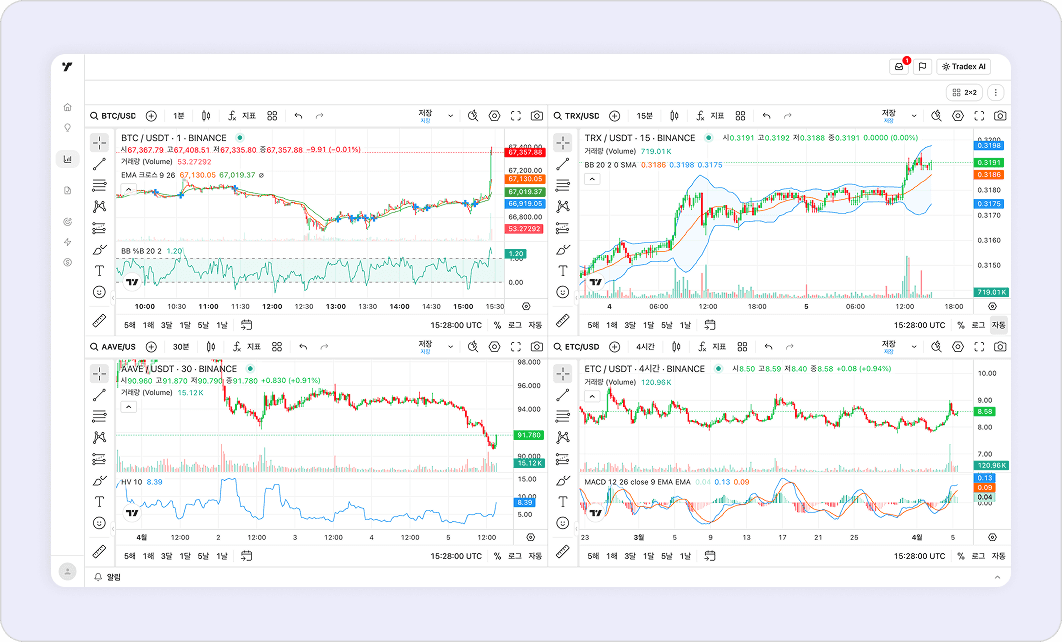Select the 1해 range under AAVE chart
This screenshot has height=642, width=1062.
148,556
